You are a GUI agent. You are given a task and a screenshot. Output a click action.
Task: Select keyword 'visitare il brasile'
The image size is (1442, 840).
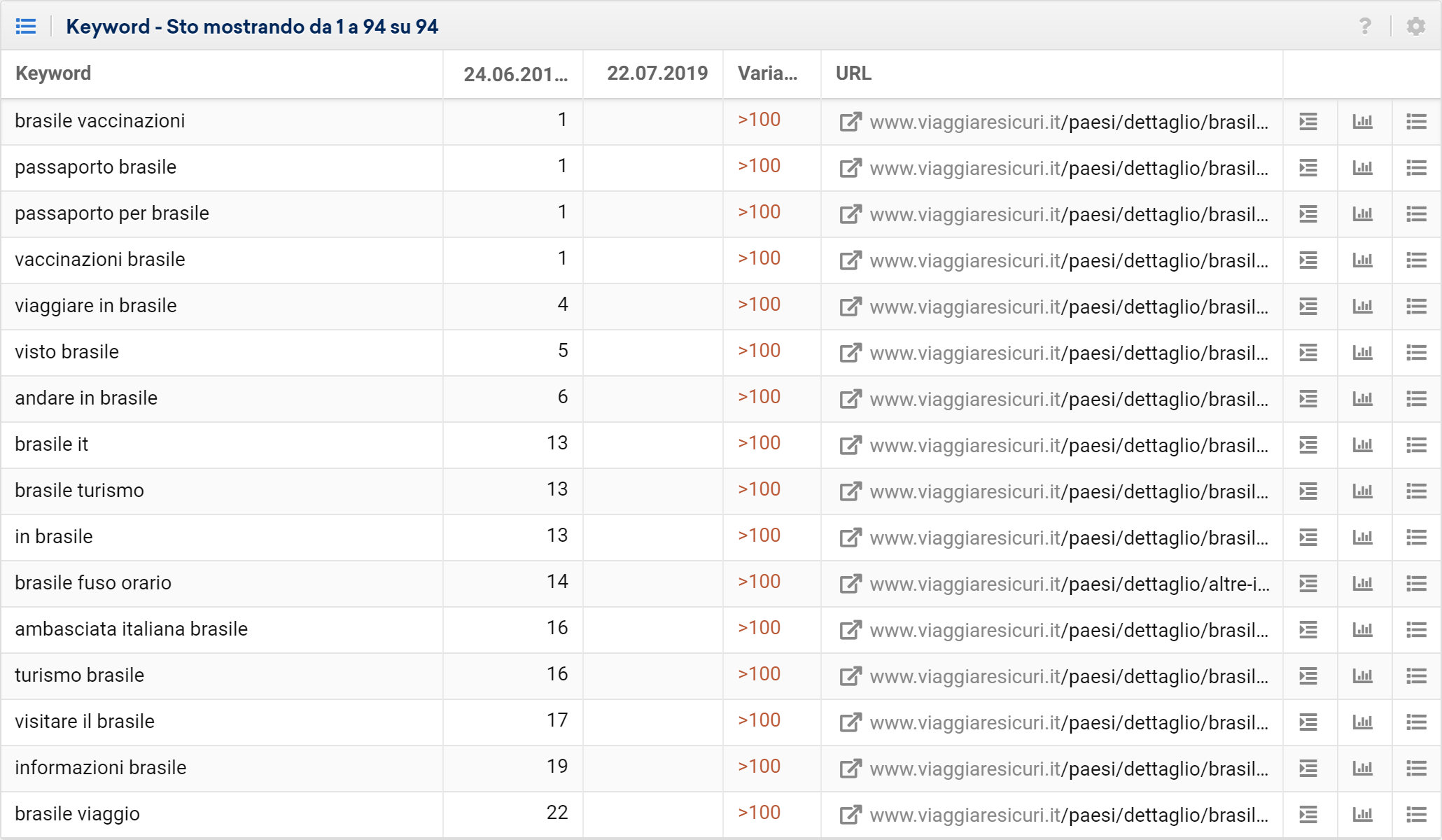pyautogui.click(x=85, y=722)
